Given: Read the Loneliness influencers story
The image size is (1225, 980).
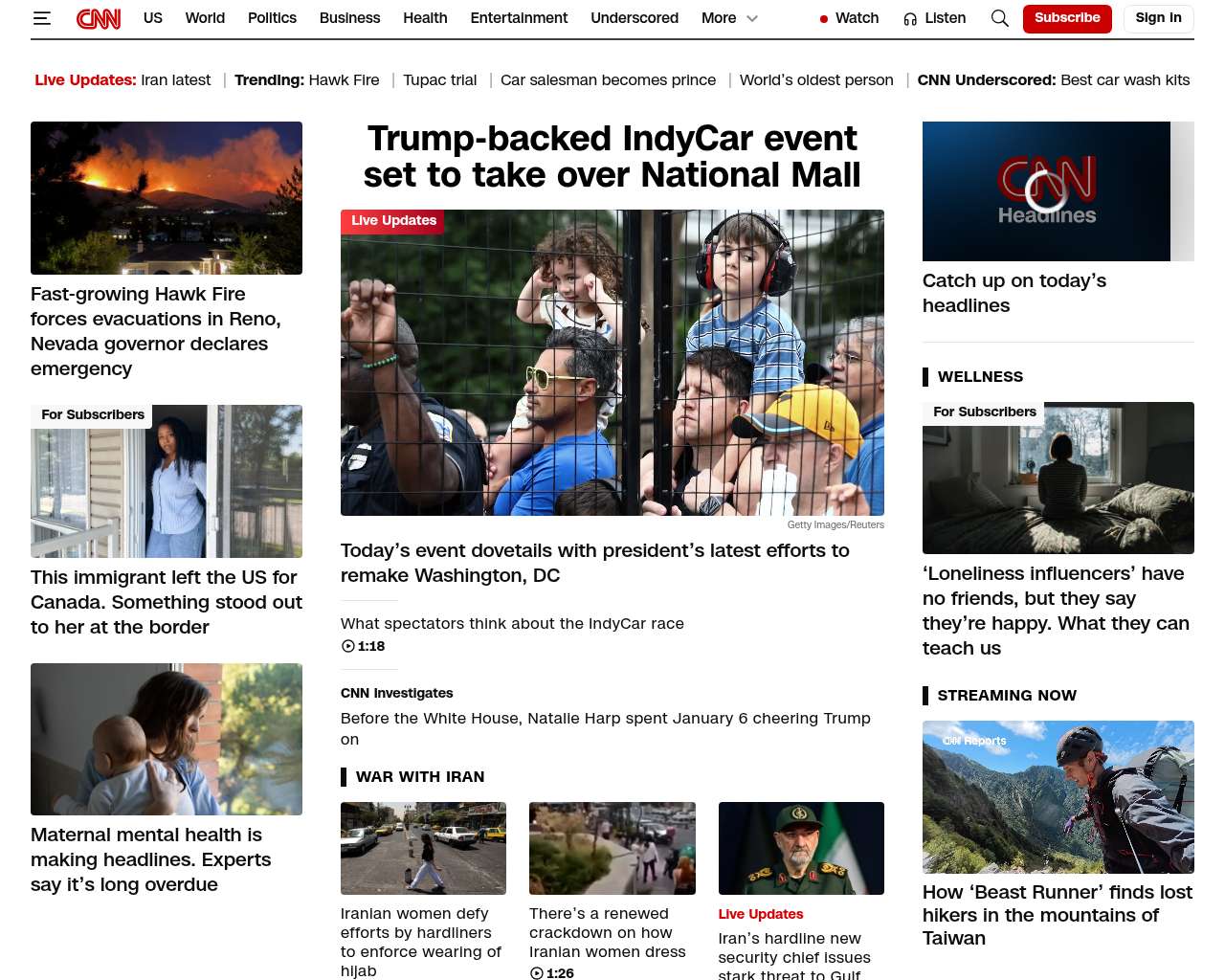Looking at the screenshot, I should pyautogui.click(x=1056, y=611).
